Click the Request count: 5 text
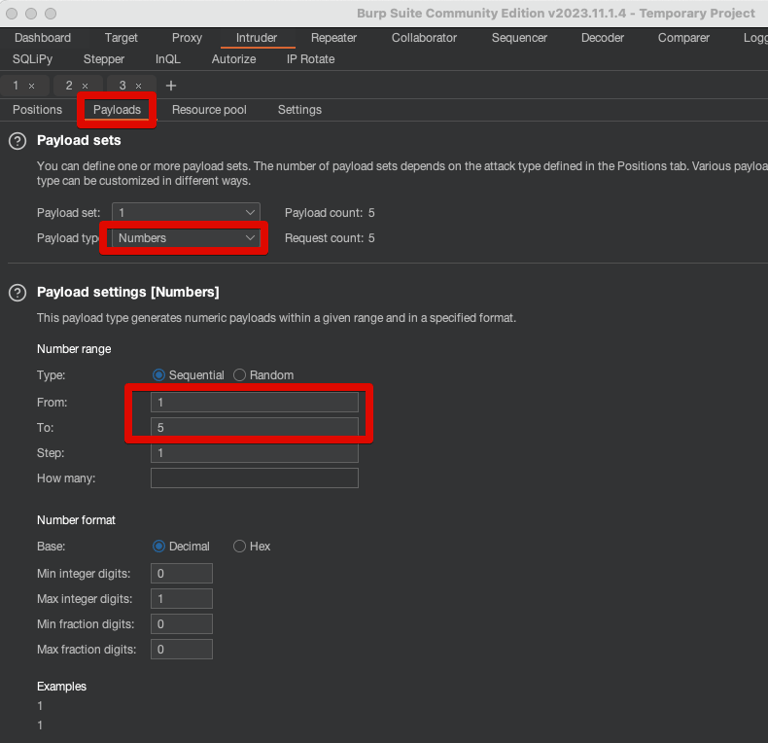The image size is (768, 743). pyautogui.click(x=330, y=238)
